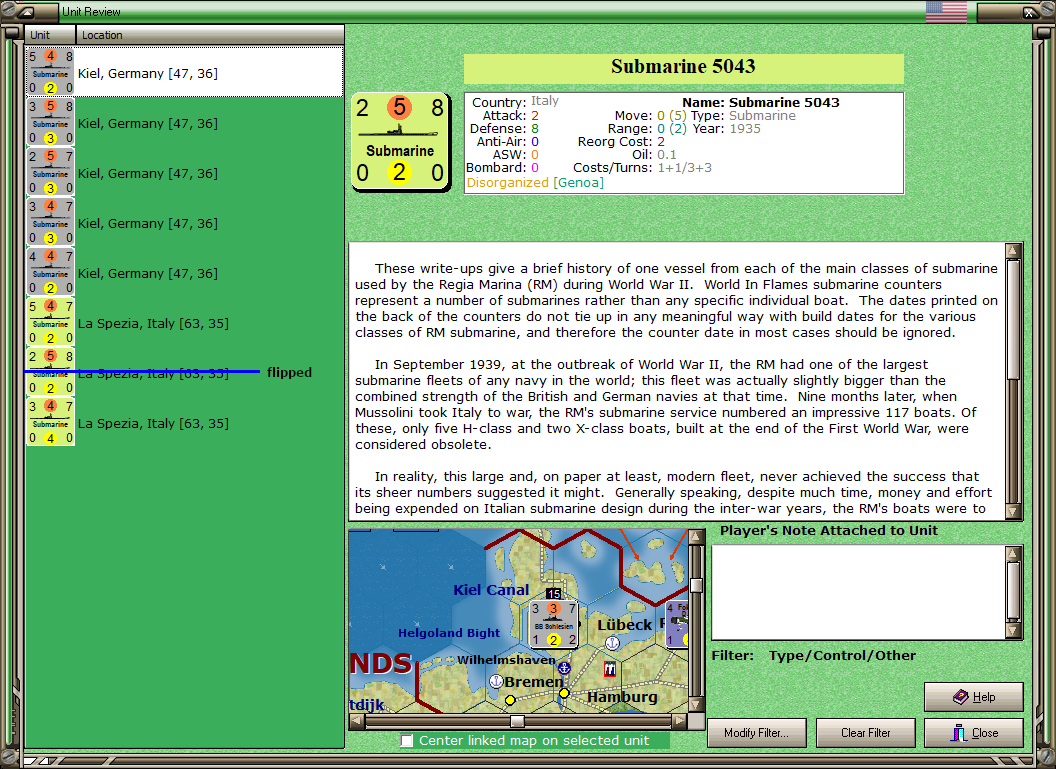This screenshot has height=769, width=1056.
Task: Click map scroll left arrow
Action: 357,721
